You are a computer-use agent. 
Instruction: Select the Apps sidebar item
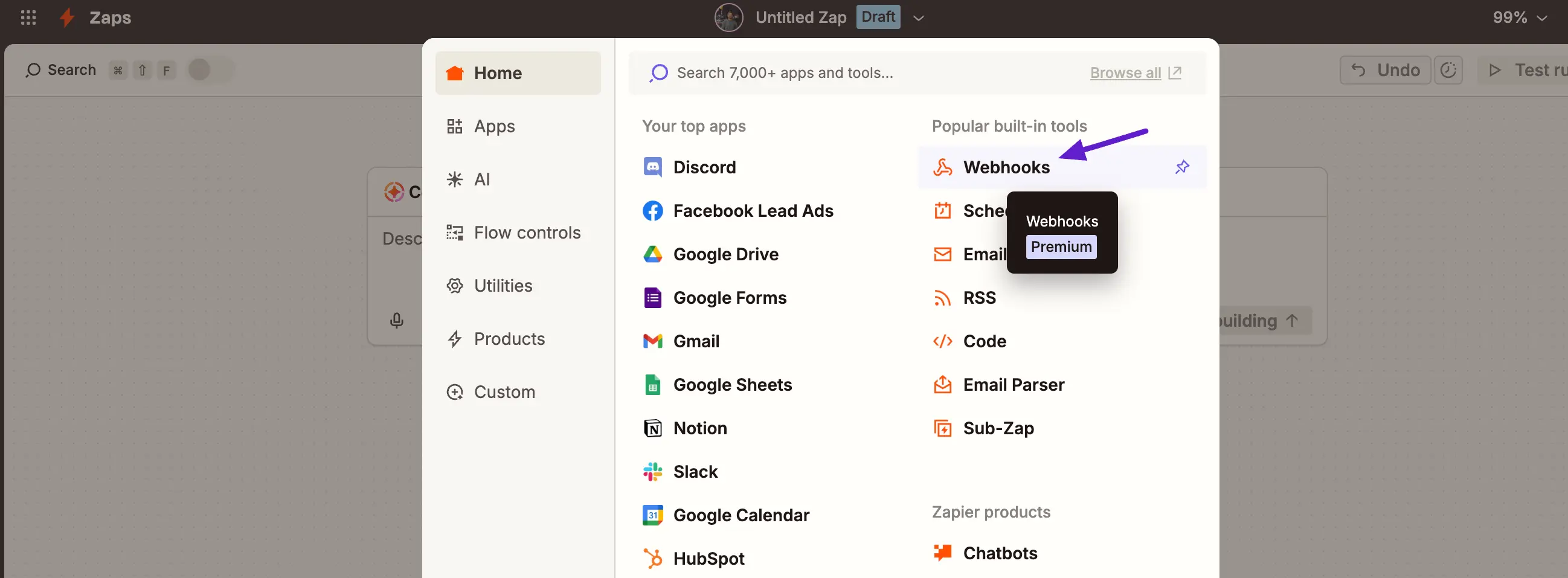pyautogui.click(x=518, y=126)
